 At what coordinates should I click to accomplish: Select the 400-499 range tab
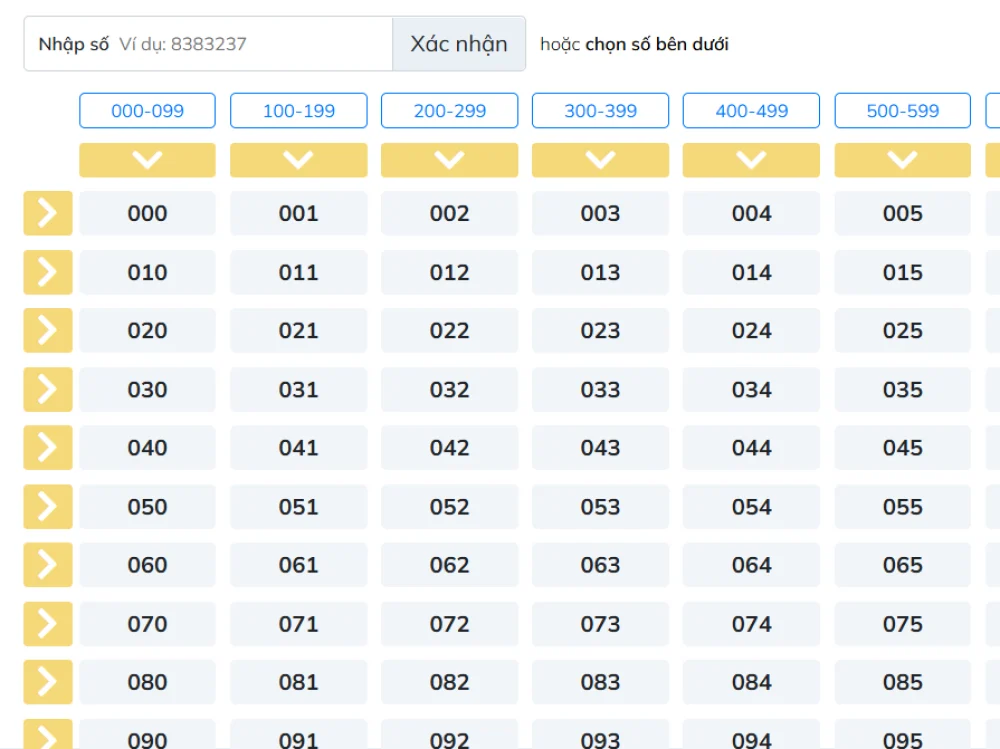[751, 110]
